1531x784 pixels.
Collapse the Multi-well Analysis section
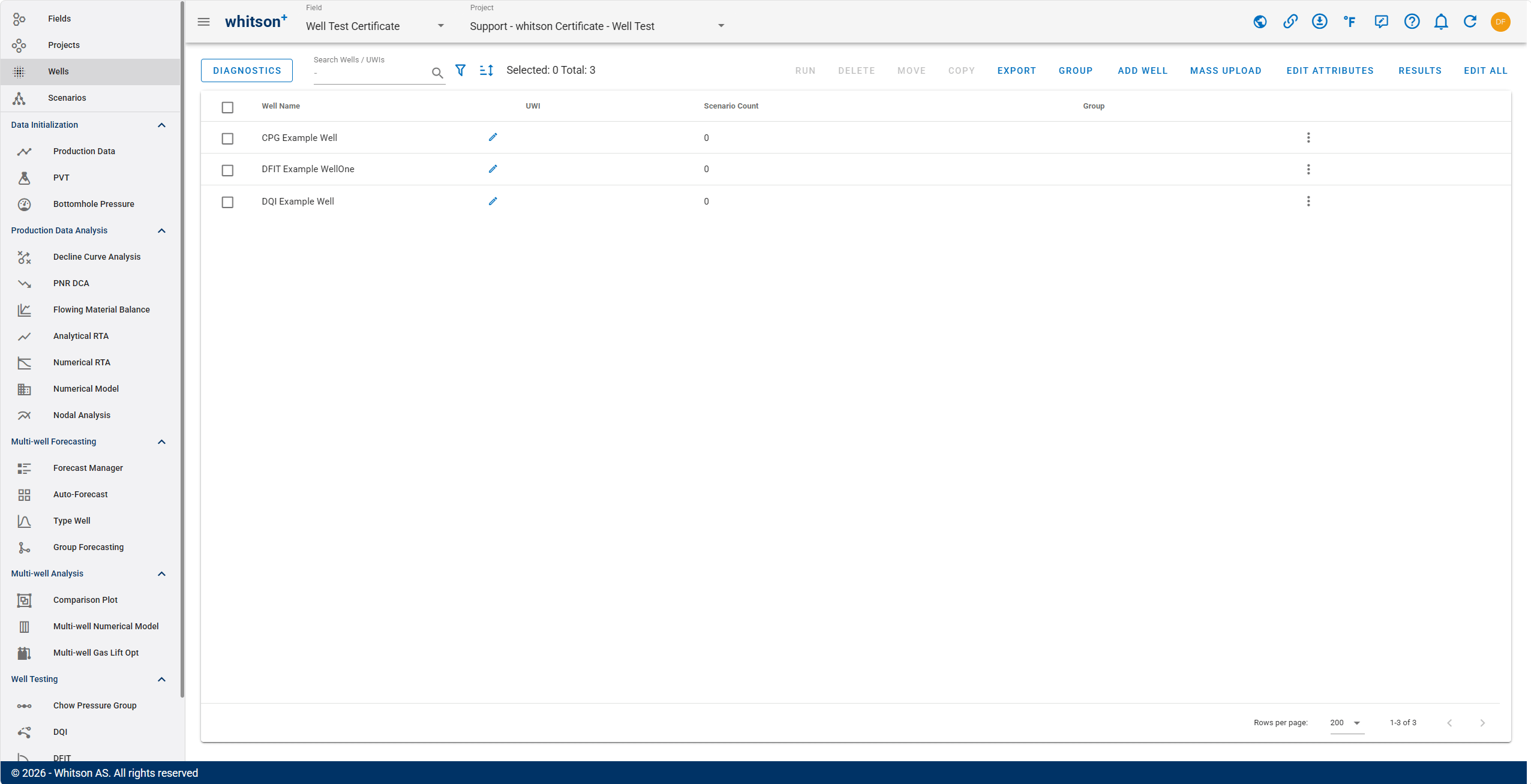pos(161,573)
